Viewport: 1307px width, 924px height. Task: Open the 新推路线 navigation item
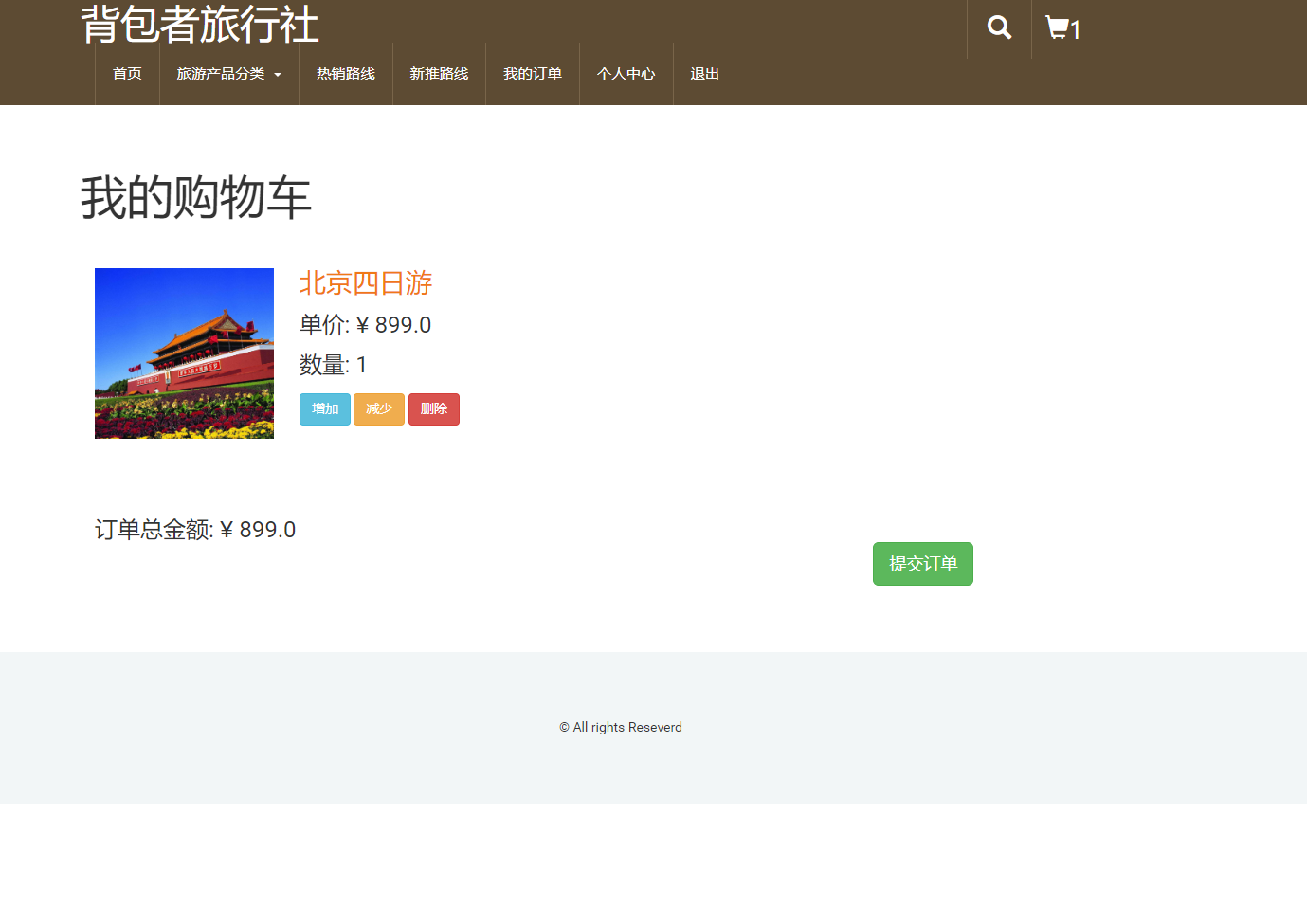(439, 73)
